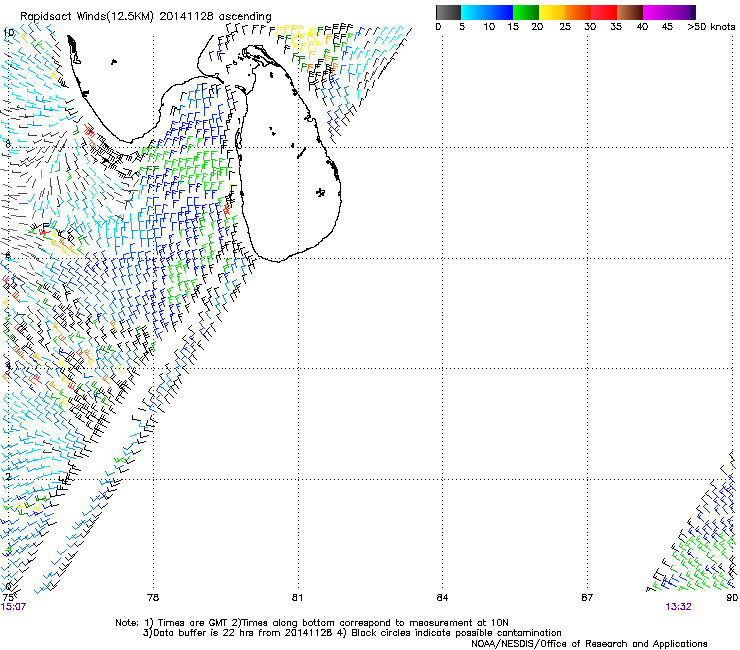740x650 pixels.
Task: Click the purple time stamp 15:07
Action: pyautogui.click(x=13, y=607)
